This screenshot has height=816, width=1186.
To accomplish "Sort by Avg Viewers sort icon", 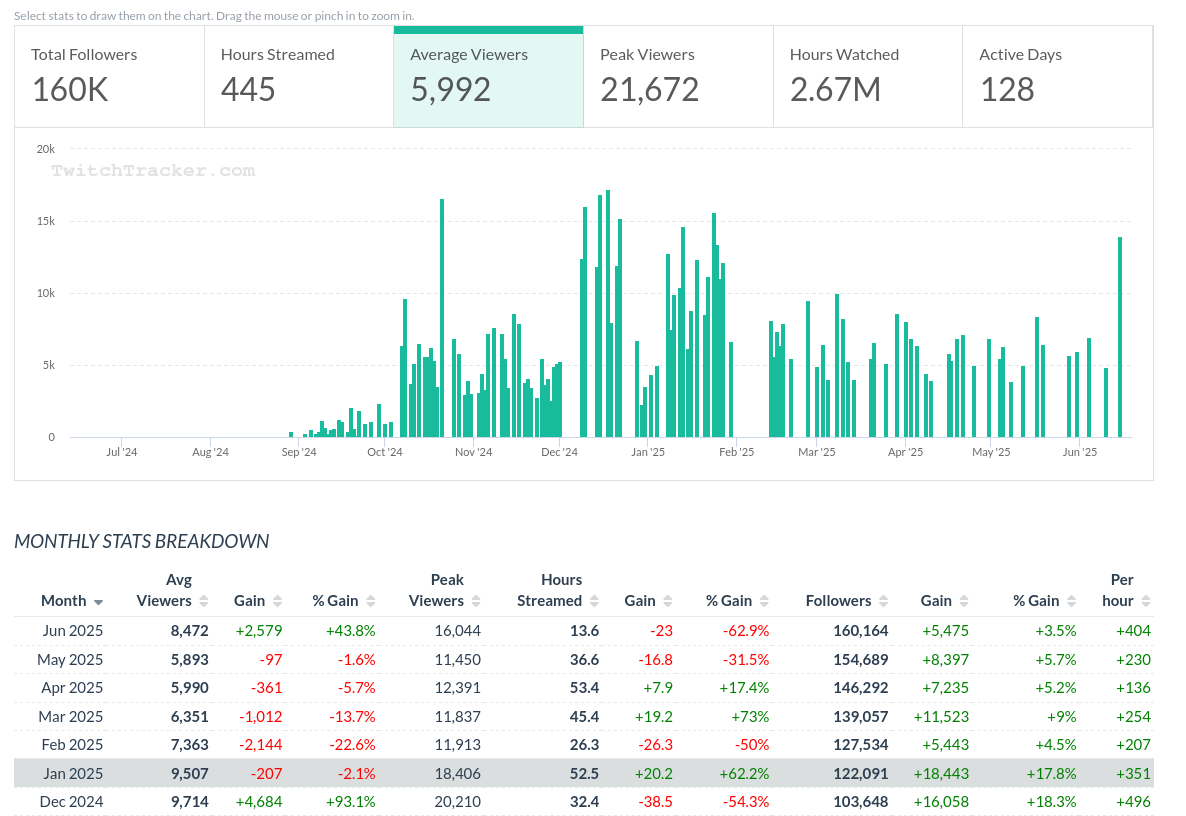I will [203, 601].
